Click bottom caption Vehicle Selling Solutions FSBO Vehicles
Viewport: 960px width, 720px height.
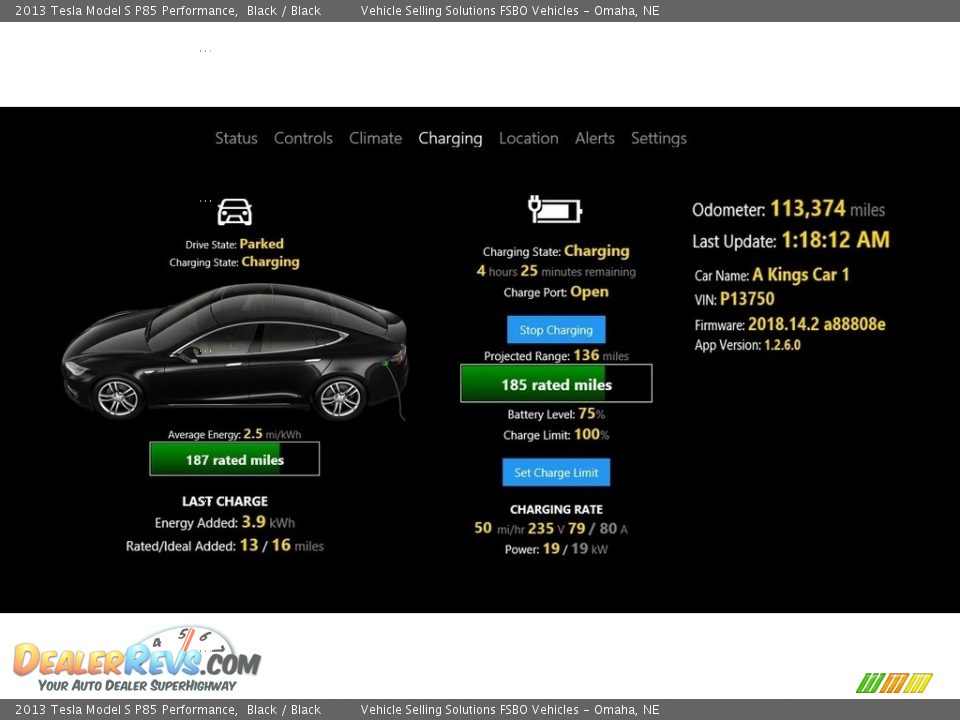point(470,710)
